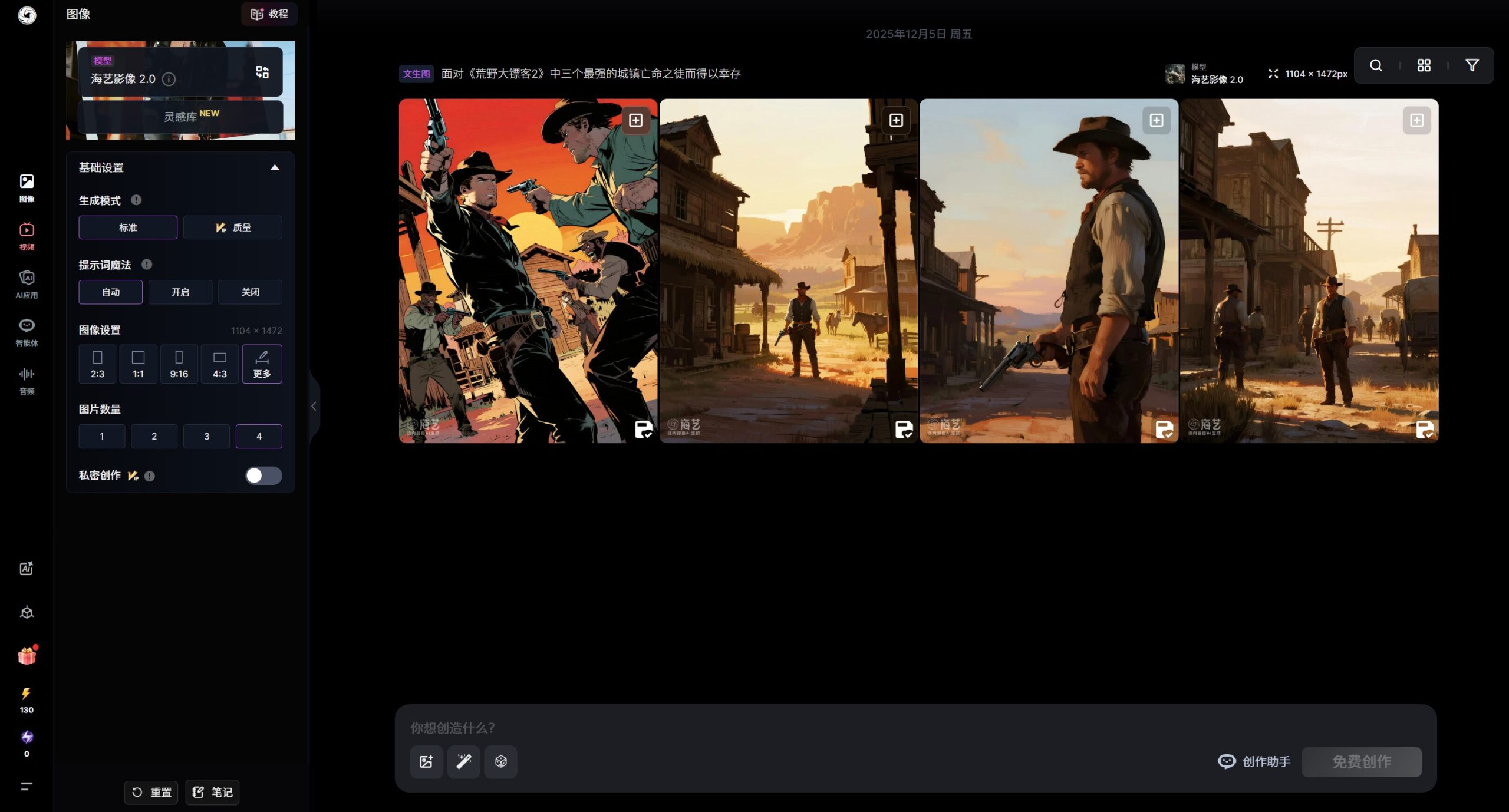Click the upload reference image icon
Image resolution: width=1509 pixels, height=812 pixels.
tap(426, 761)
